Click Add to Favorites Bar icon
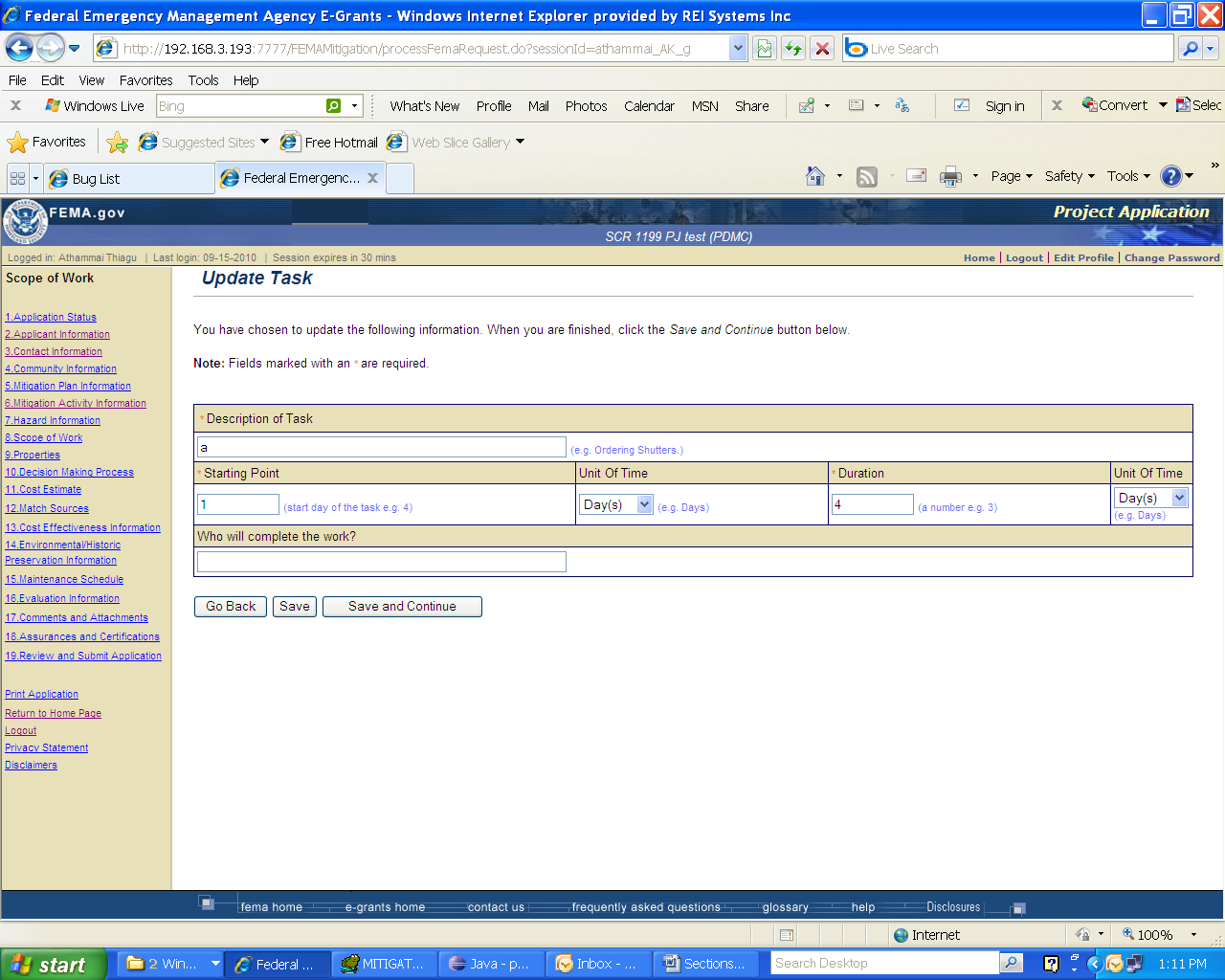The image size is (1225, 980). (x=118, y=143)
